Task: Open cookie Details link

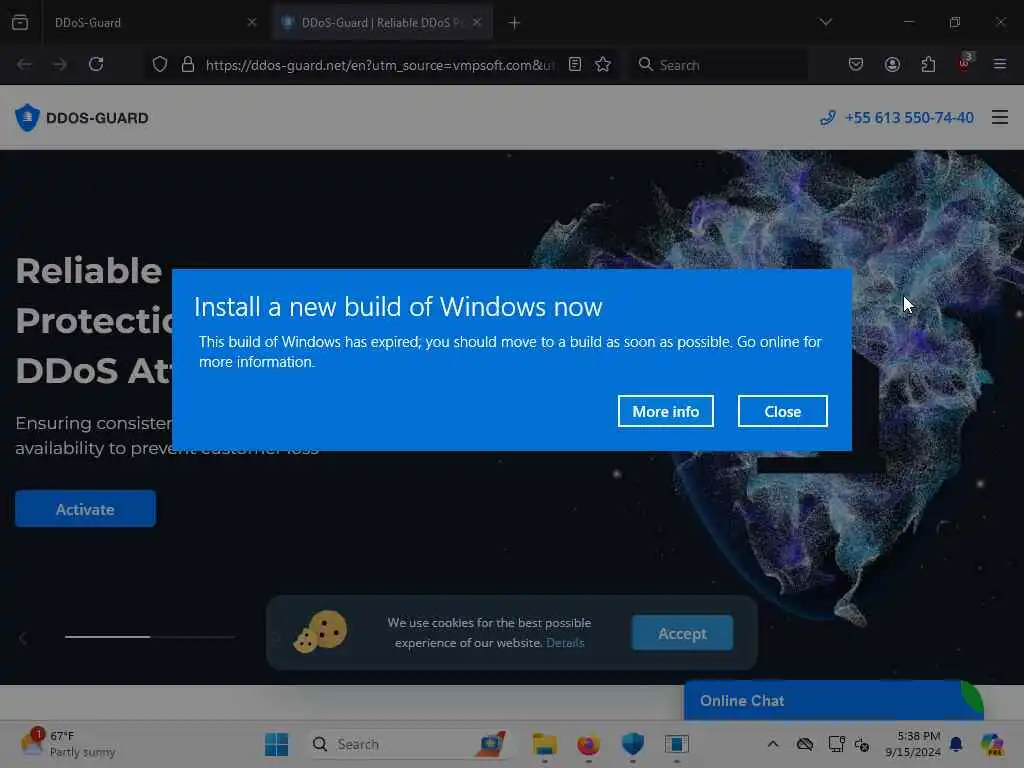Action: click(x=565, y=643)
